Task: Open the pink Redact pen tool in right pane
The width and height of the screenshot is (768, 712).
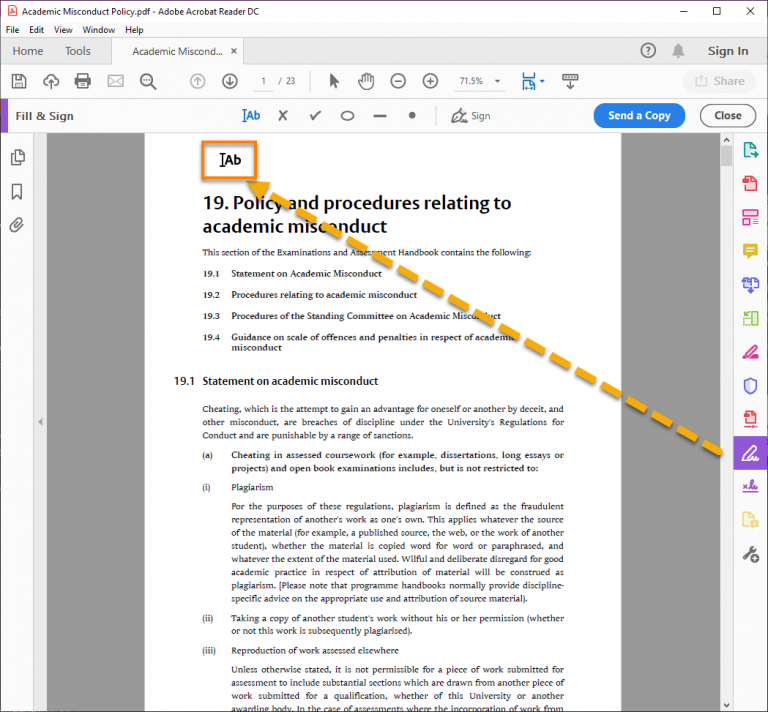Action: click(x=750, y=352)
